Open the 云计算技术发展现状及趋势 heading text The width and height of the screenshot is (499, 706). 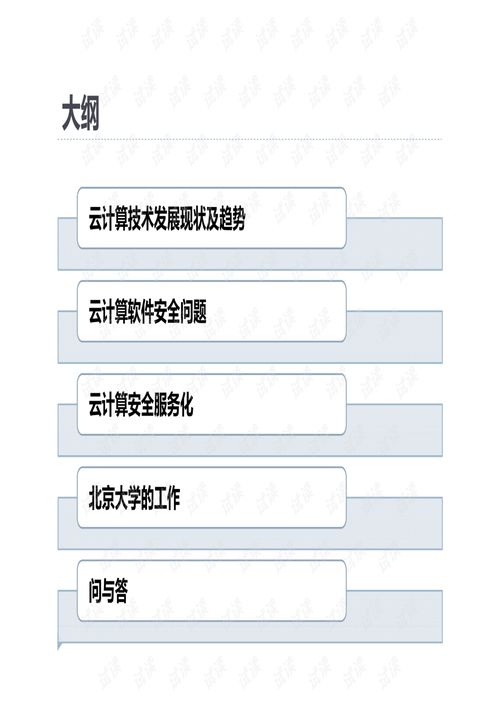(167, 219)
